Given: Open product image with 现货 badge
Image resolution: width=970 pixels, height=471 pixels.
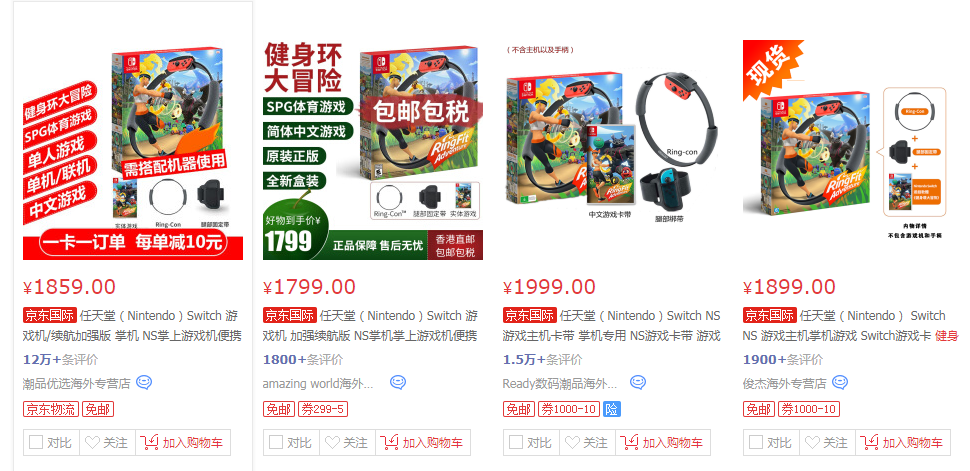Looking at the screenshot, I should click(x=852, y=150).
